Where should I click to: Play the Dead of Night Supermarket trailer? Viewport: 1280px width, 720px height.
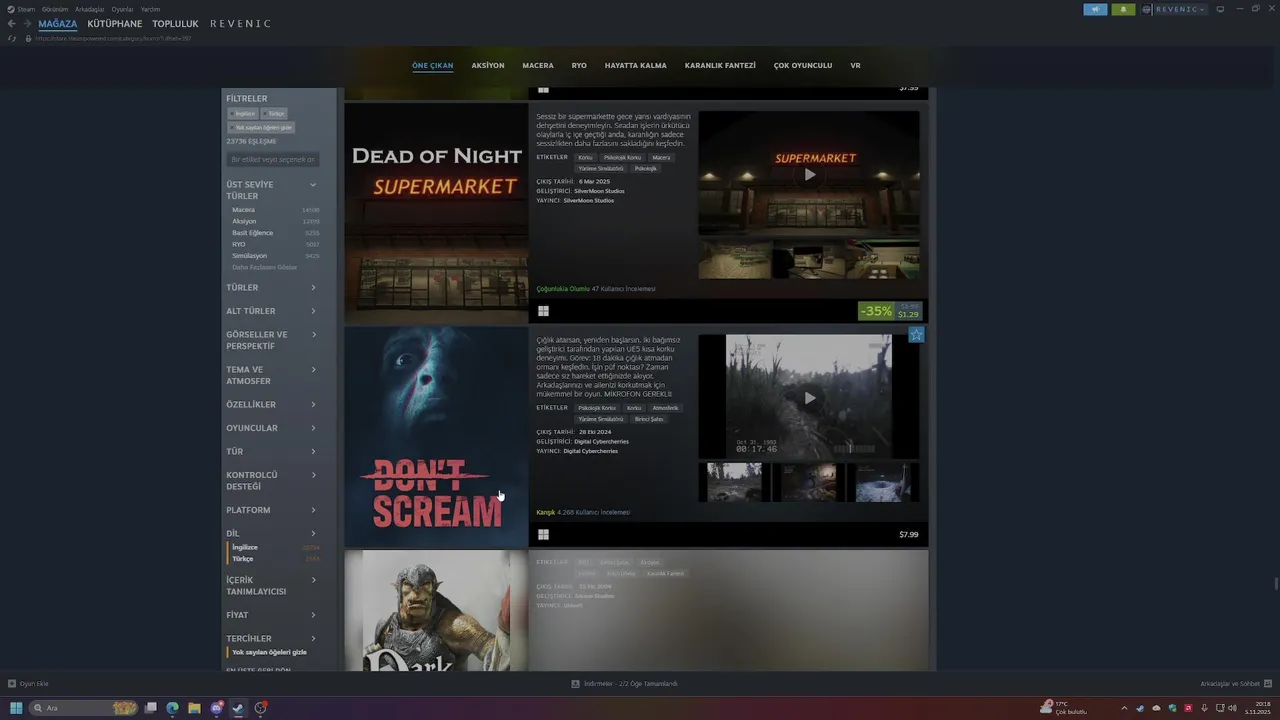tap(809, 174)
